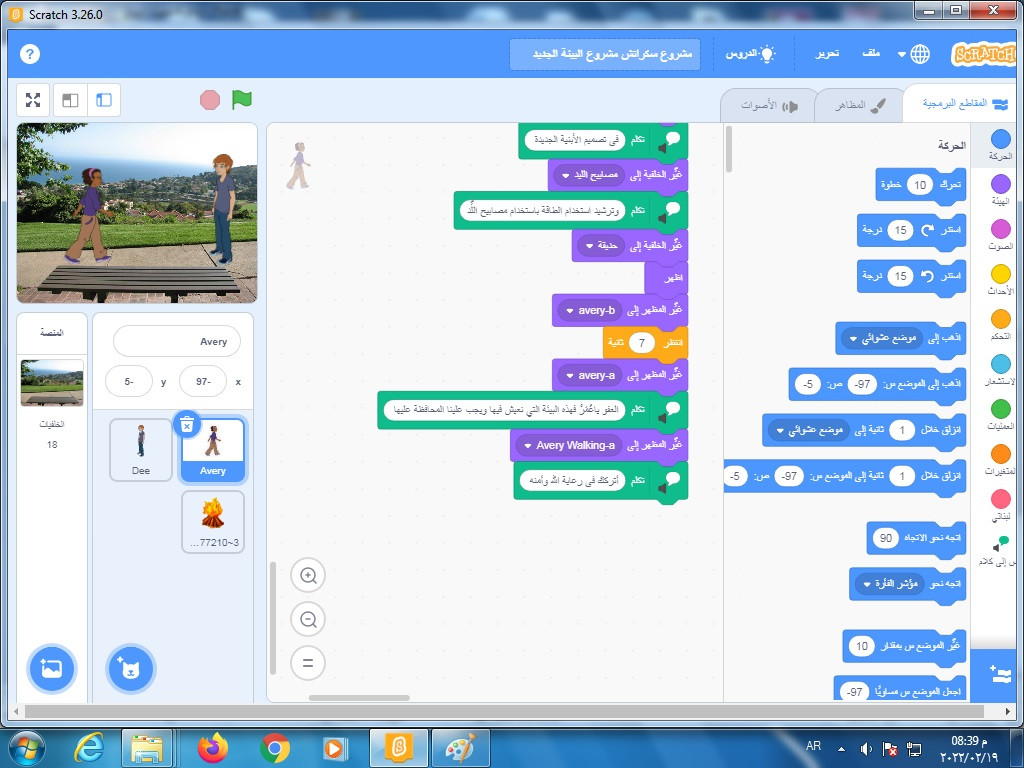Open the help question mark icon
Screen dimensions: 1024x768
(30, 54)
